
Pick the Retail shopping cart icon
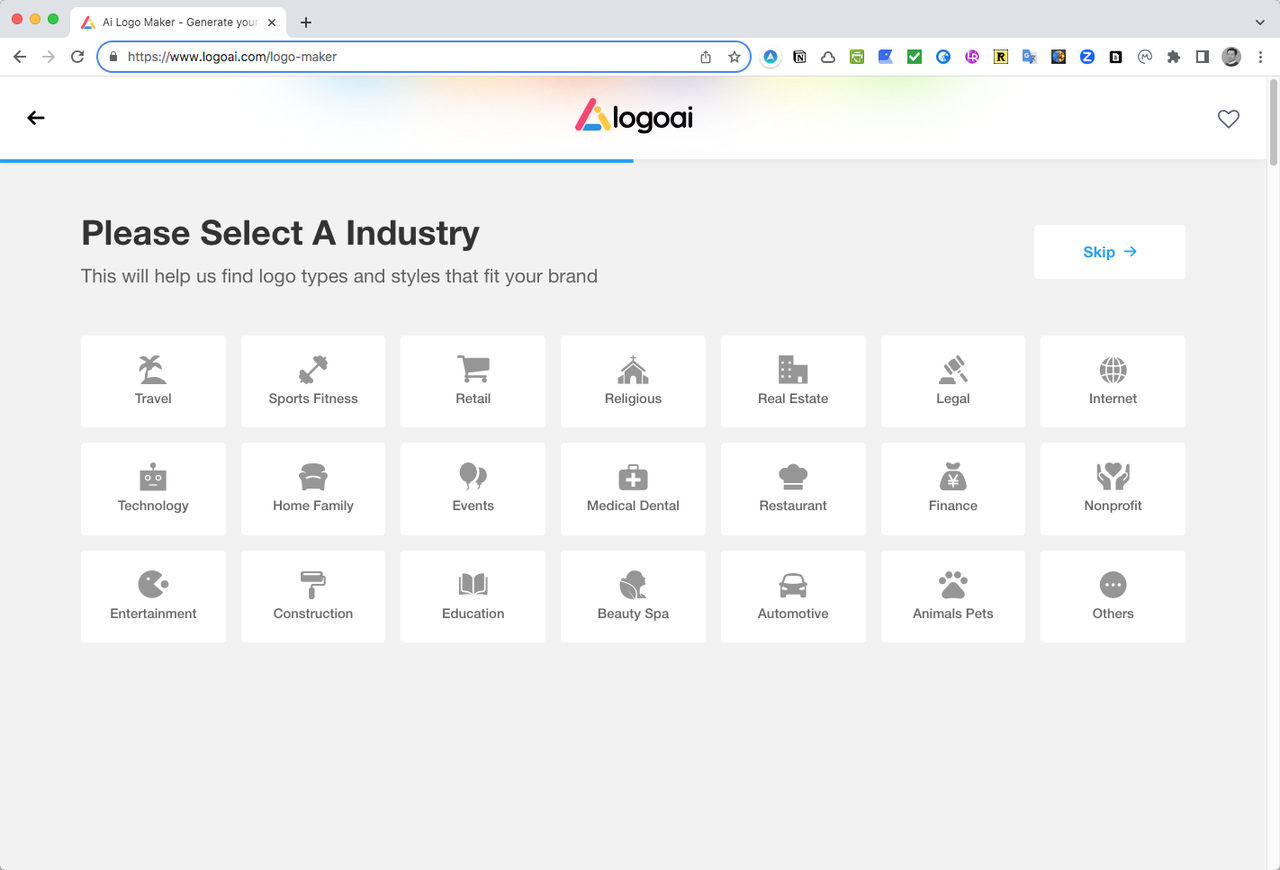473,369
